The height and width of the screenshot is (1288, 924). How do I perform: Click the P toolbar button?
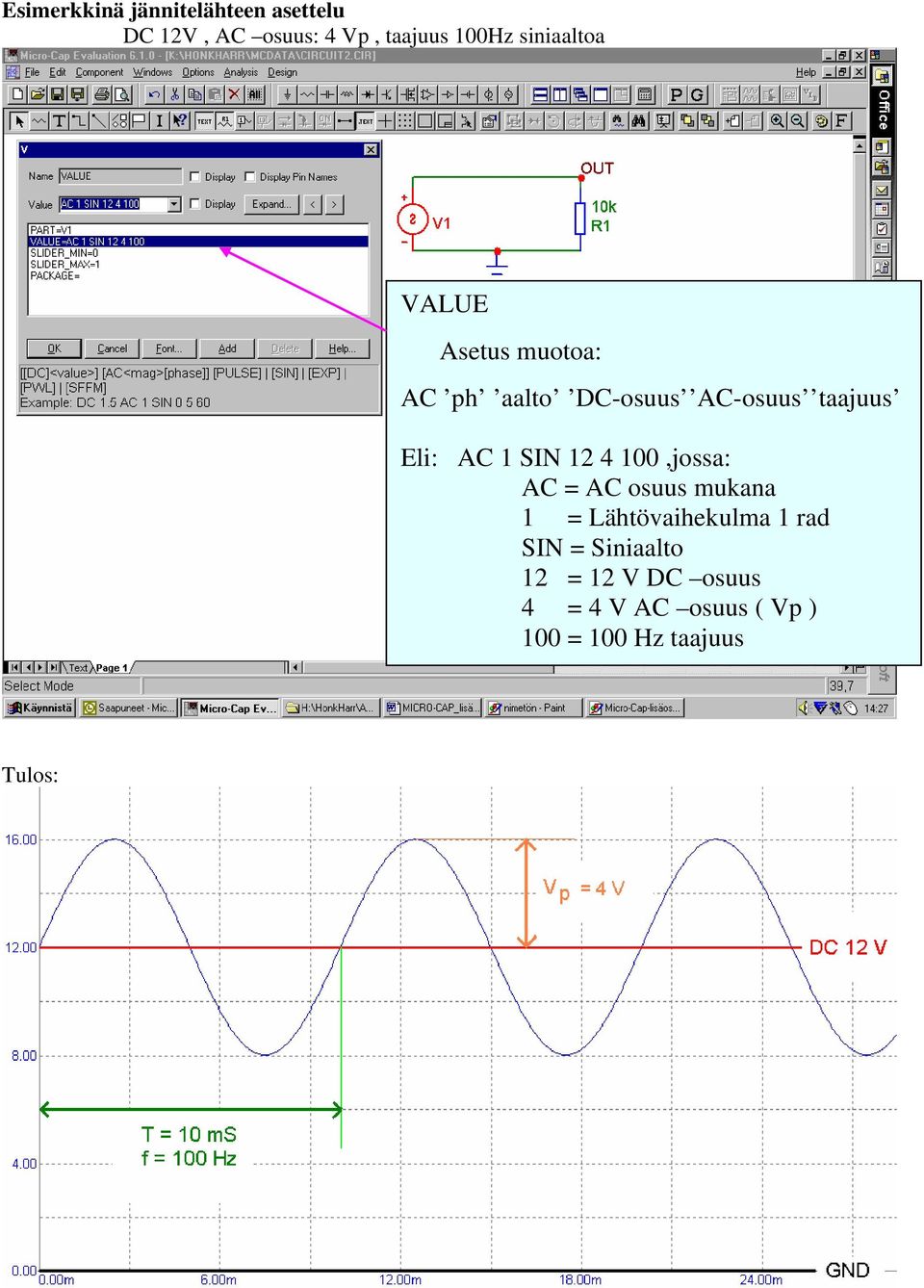click(x=677, y=94)
